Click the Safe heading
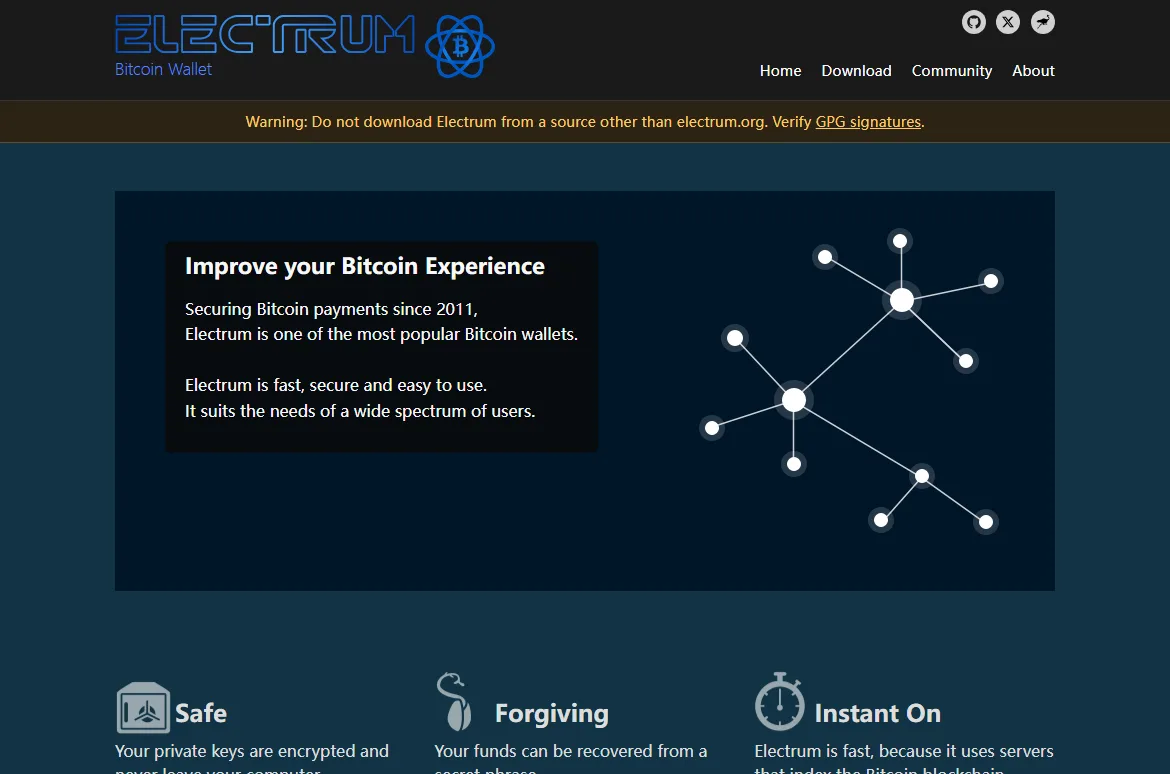This screenshot has width=1170, height=774. [201, 713]
